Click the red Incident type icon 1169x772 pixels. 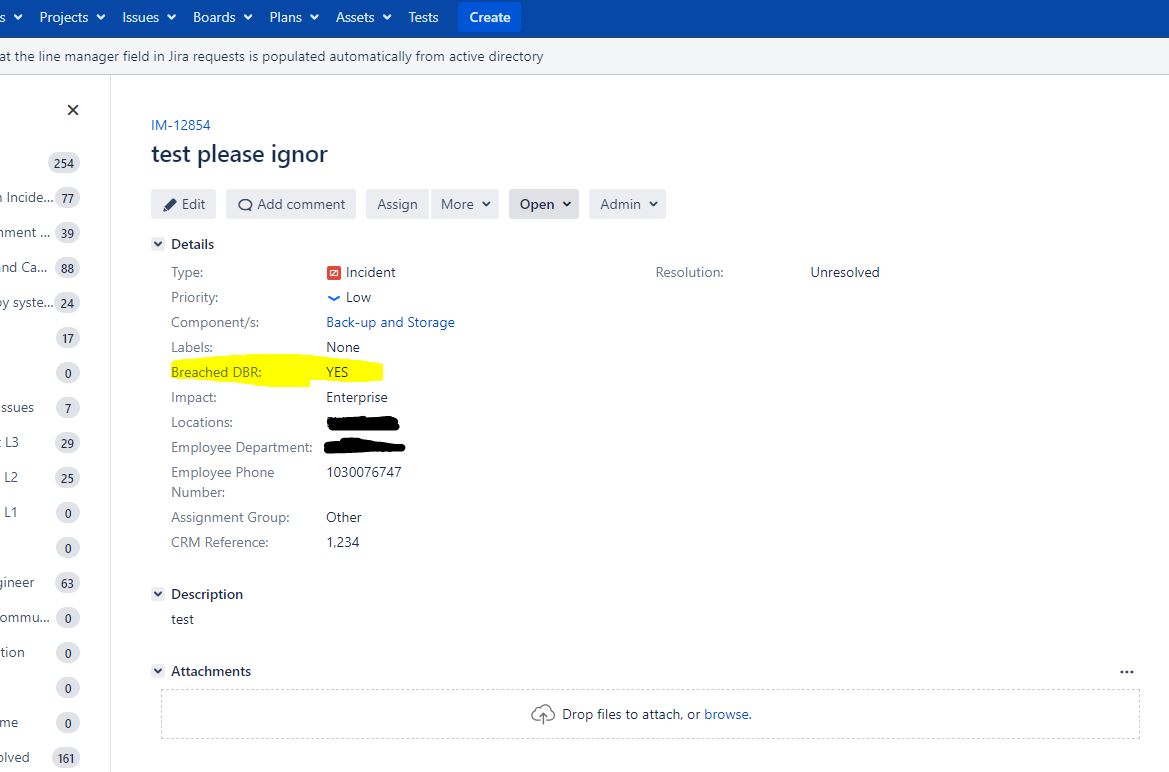click(334, 272)
